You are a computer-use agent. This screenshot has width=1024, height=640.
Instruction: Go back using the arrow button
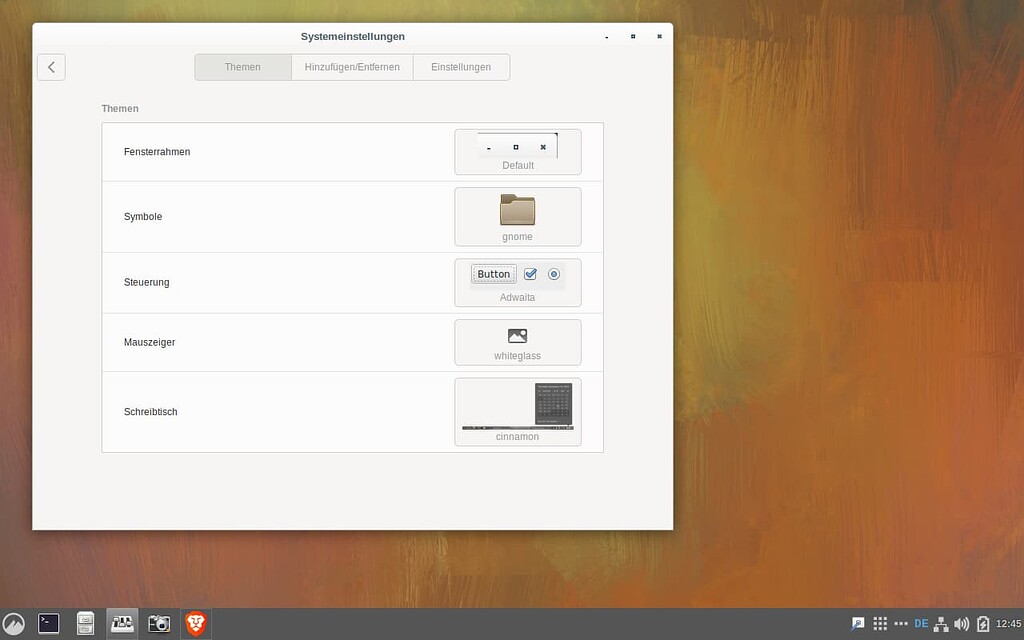(x=51, y=67)
